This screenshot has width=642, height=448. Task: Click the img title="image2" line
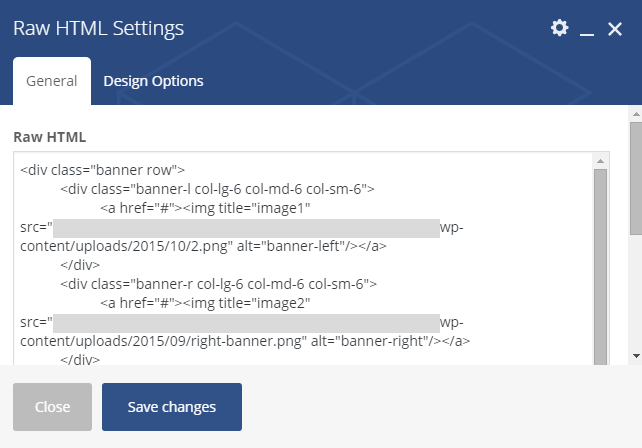click(x=205, y=303)
